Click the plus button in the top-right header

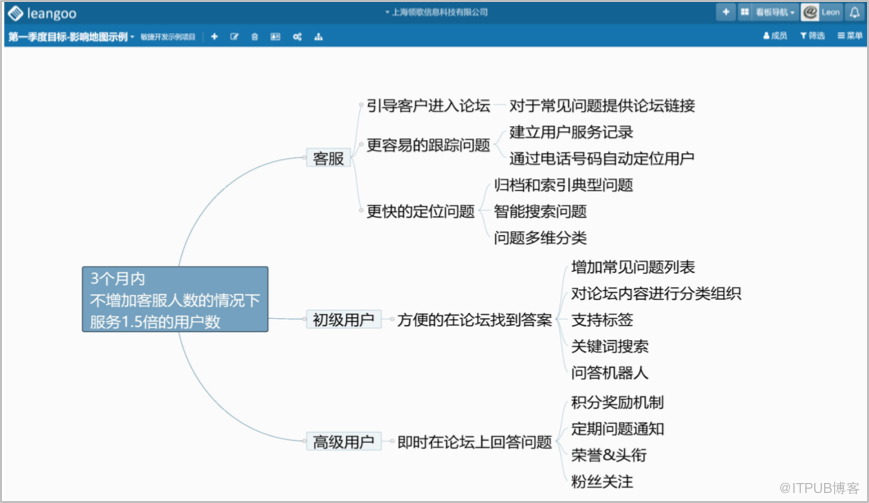(725, 12)
